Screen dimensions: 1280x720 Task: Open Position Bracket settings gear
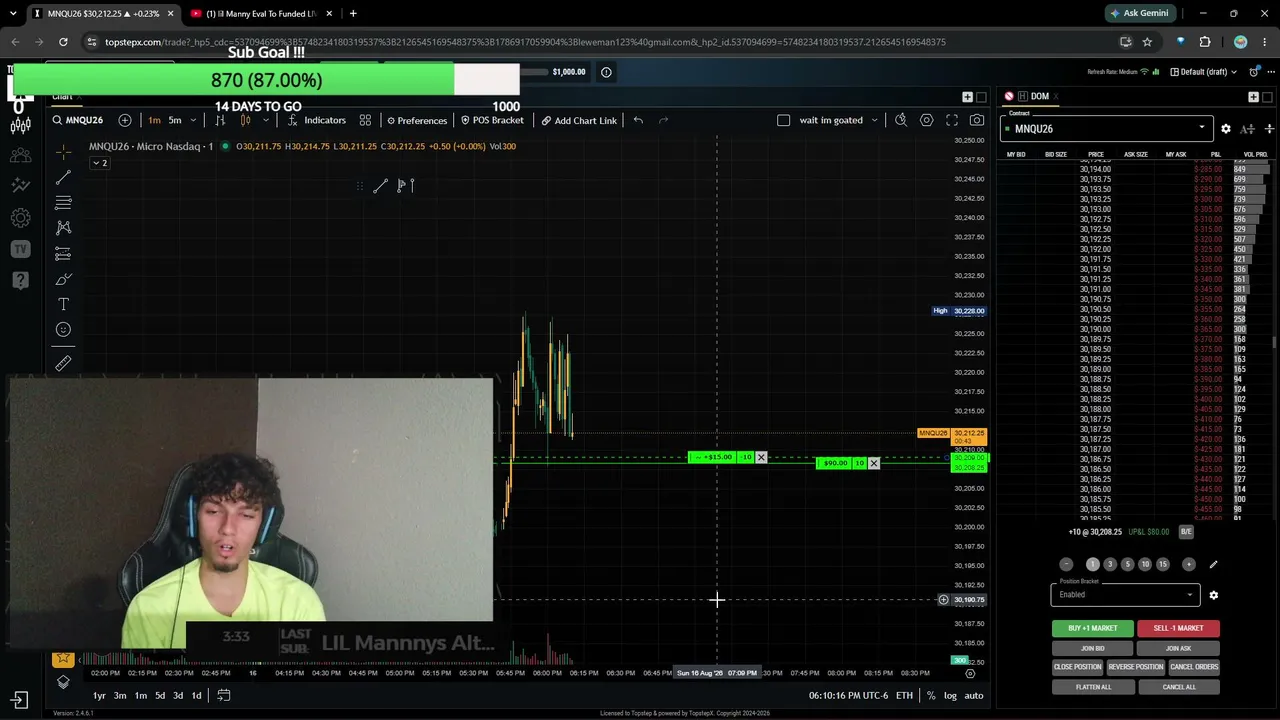coord(1213,595)
